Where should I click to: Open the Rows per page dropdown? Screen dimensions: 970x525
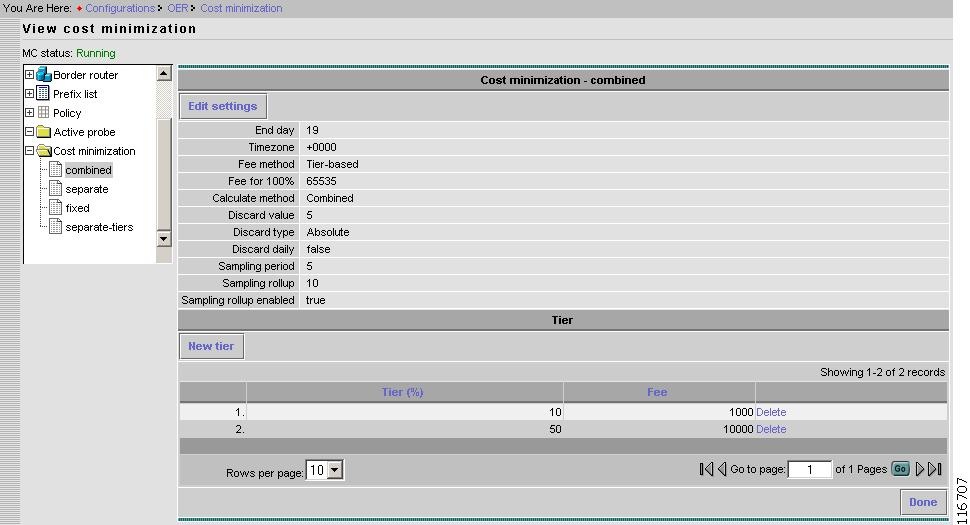(x=335, y=471)
